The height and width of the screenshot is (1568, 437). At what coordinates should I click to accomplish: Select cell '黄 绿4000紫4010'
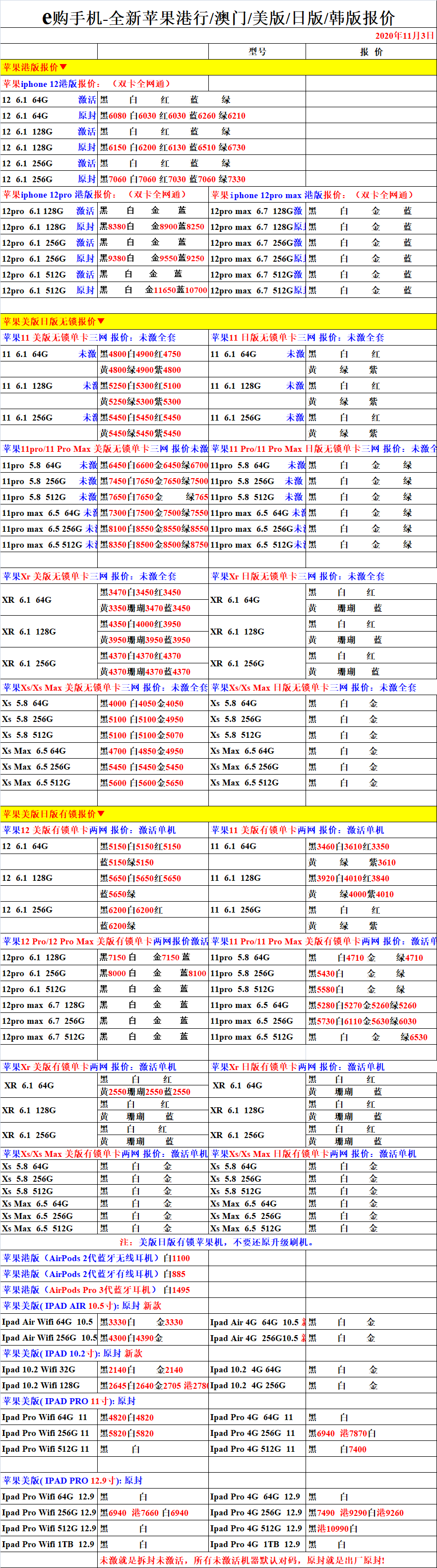point(371,894)
